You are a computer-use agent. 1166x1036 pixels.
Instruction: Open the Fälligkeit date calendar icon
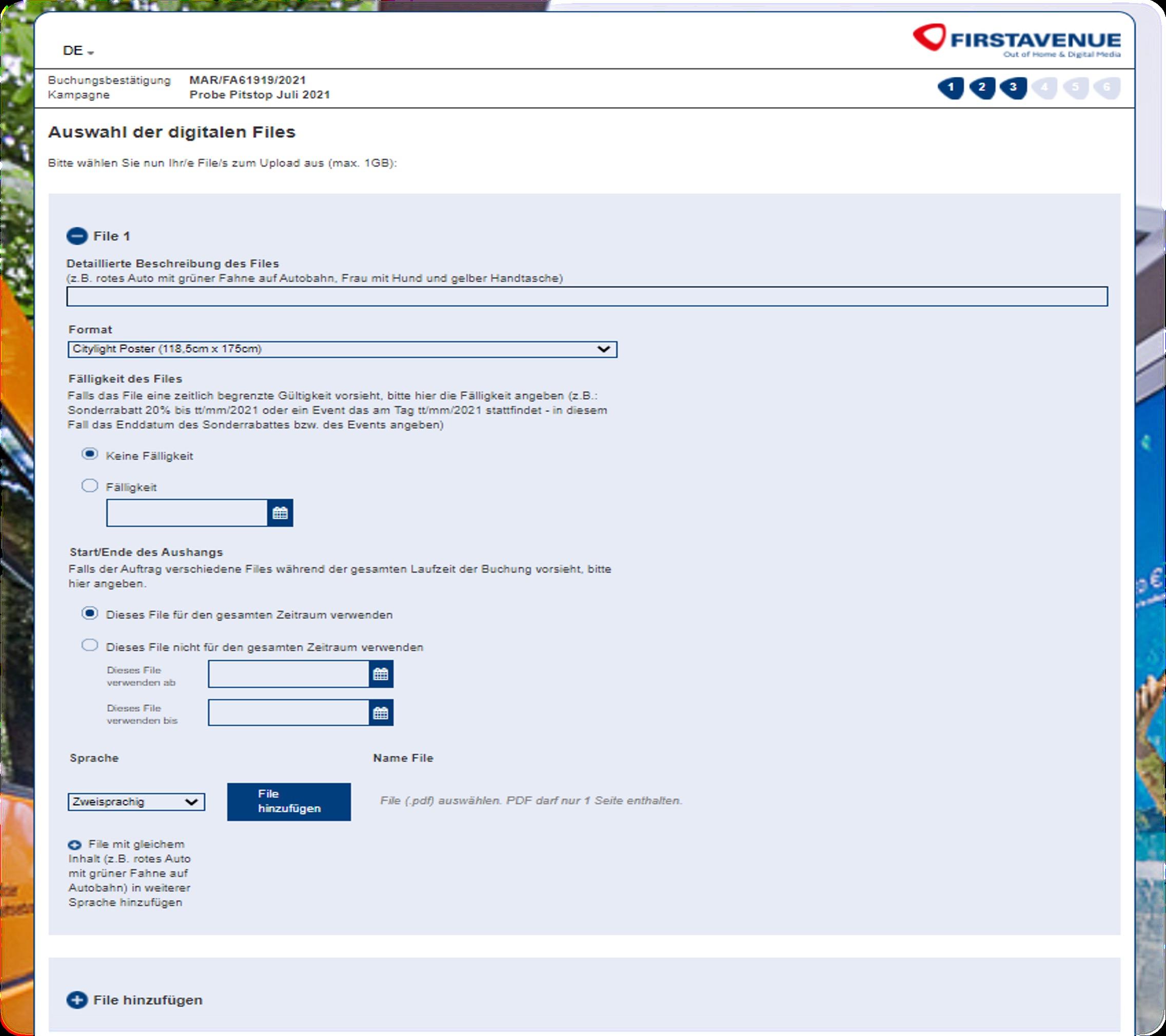tap(280, 513)
